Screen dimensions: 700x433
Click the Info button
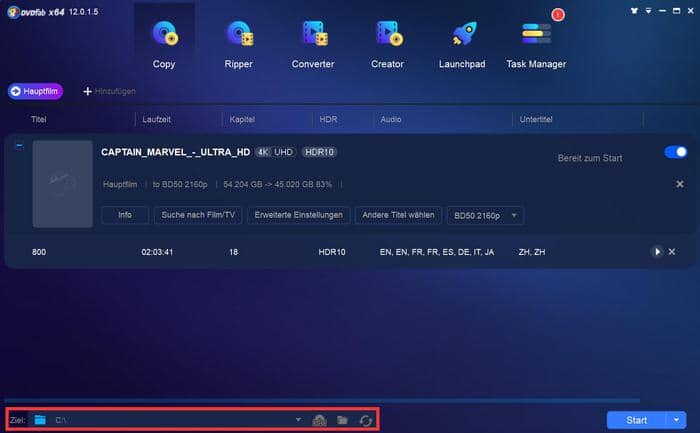coord(125,215)
